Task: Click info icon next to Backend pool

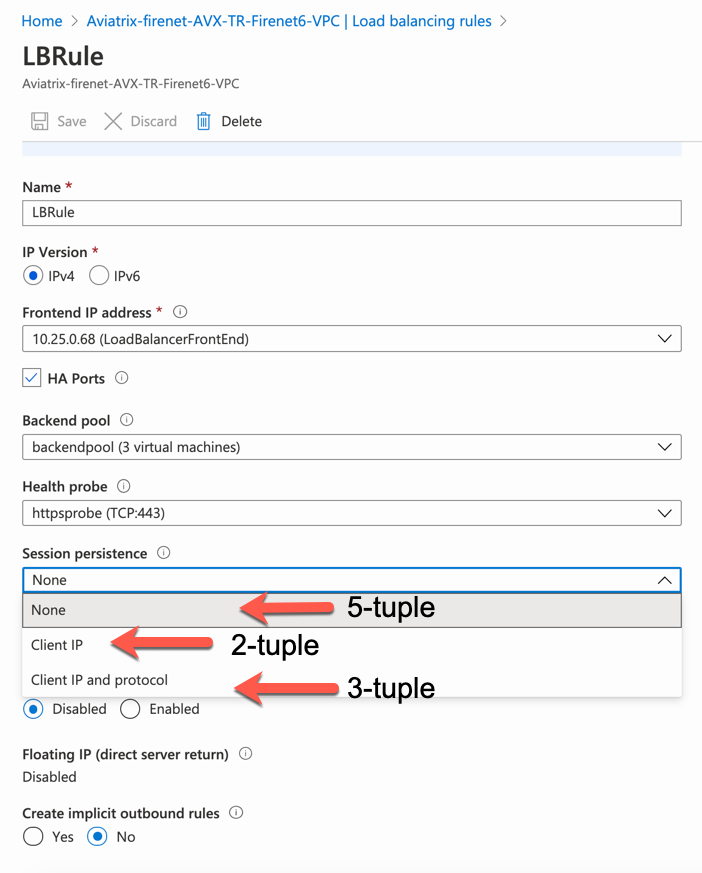Action: [x=127, y=421]
